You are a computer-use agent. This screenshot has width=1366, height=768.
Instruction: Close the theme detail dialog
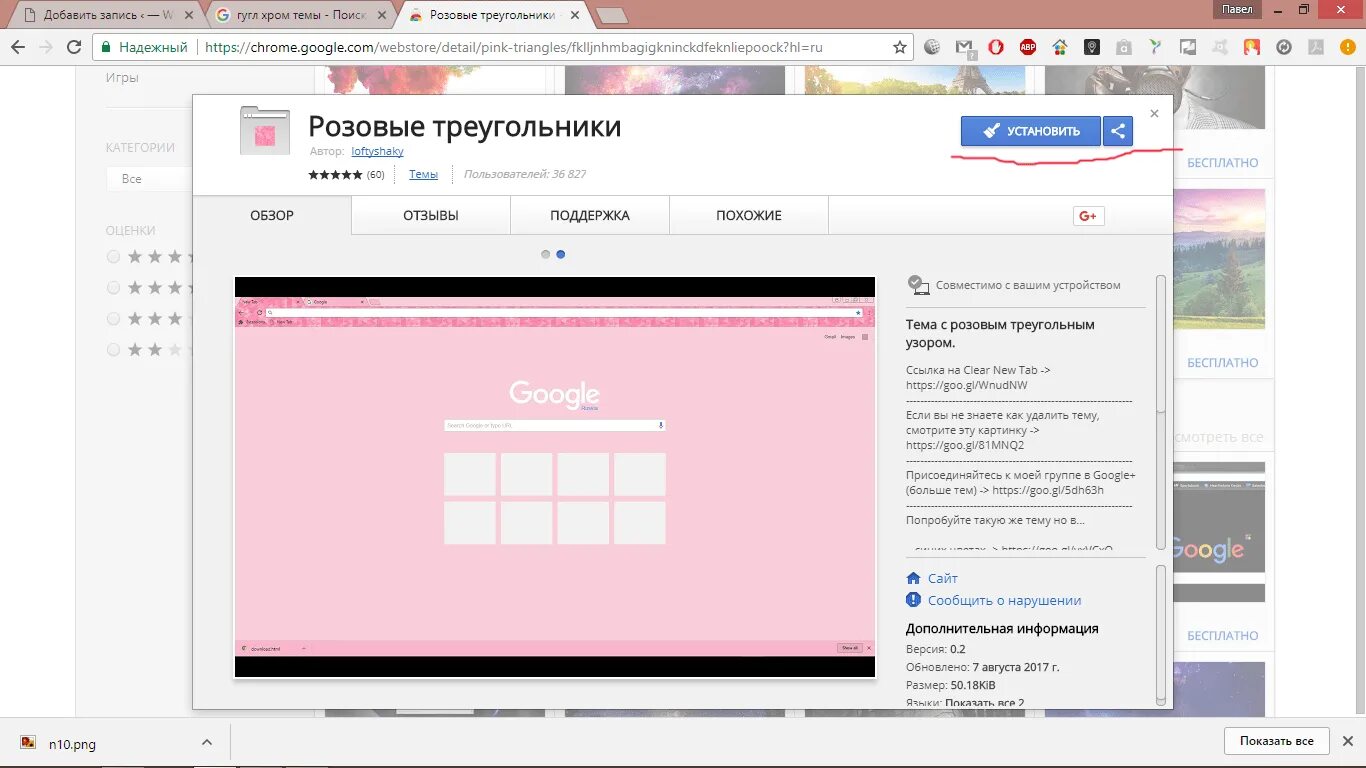click(1154, 114)
